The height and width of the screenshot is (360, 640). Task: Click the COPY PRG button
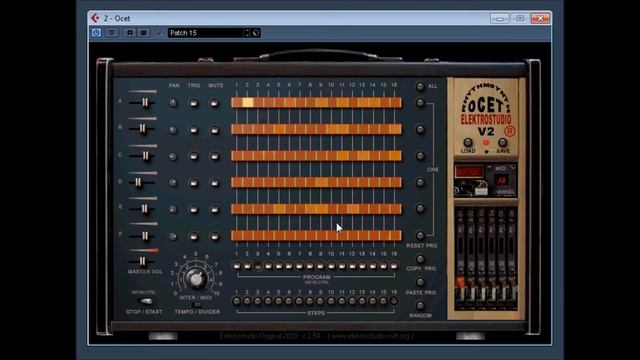(x=420, y=259)
